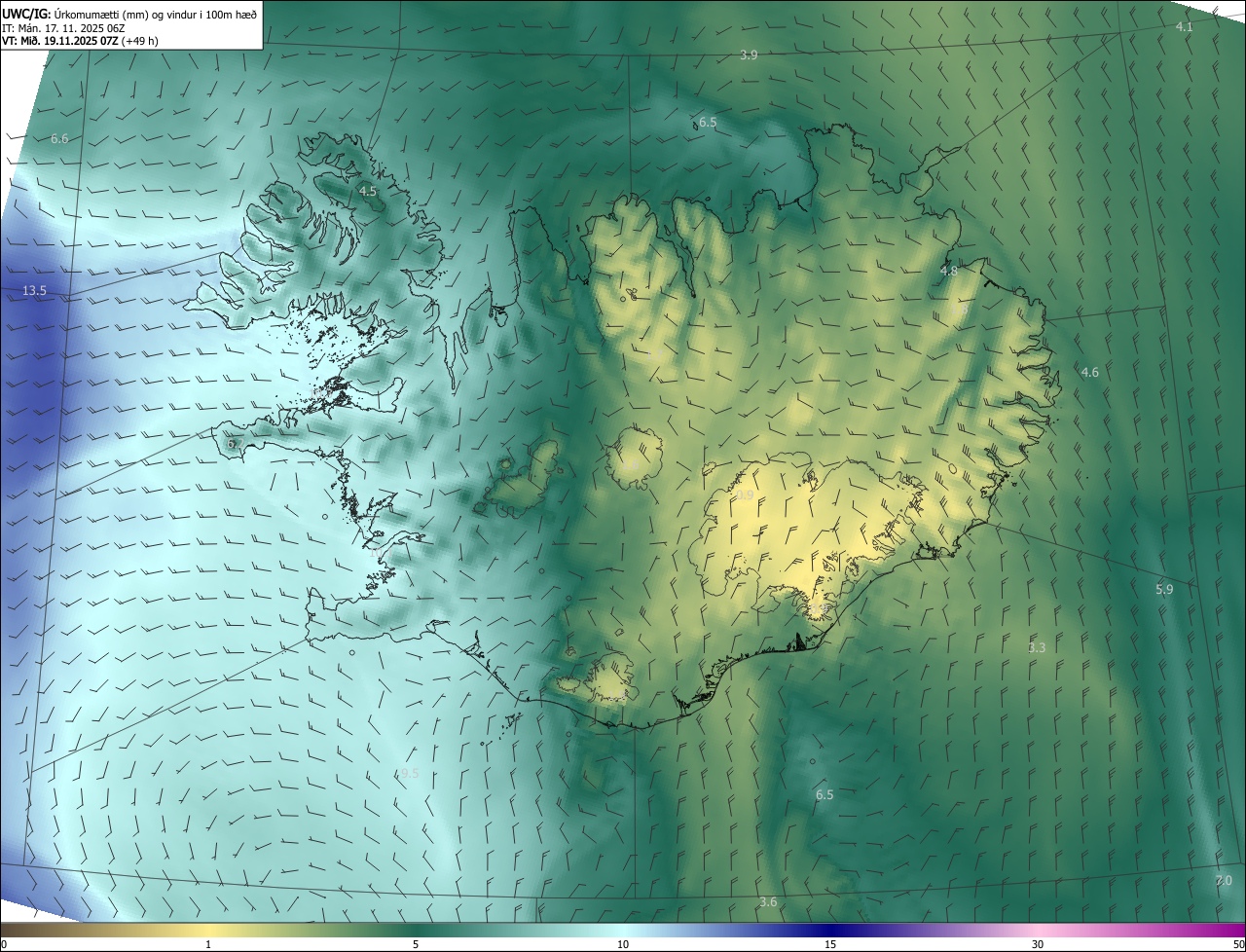Click the 6.5 value south of Iceland
Image resolution: width=1246 pixels, height=952 pixels.
point(825,795)
